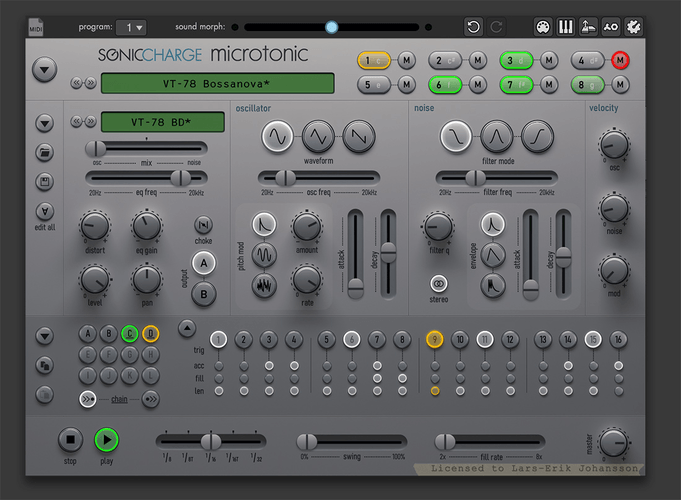Click the up arrow beside step 1
Screen dimensions: 681x500
tap(187, 328)
